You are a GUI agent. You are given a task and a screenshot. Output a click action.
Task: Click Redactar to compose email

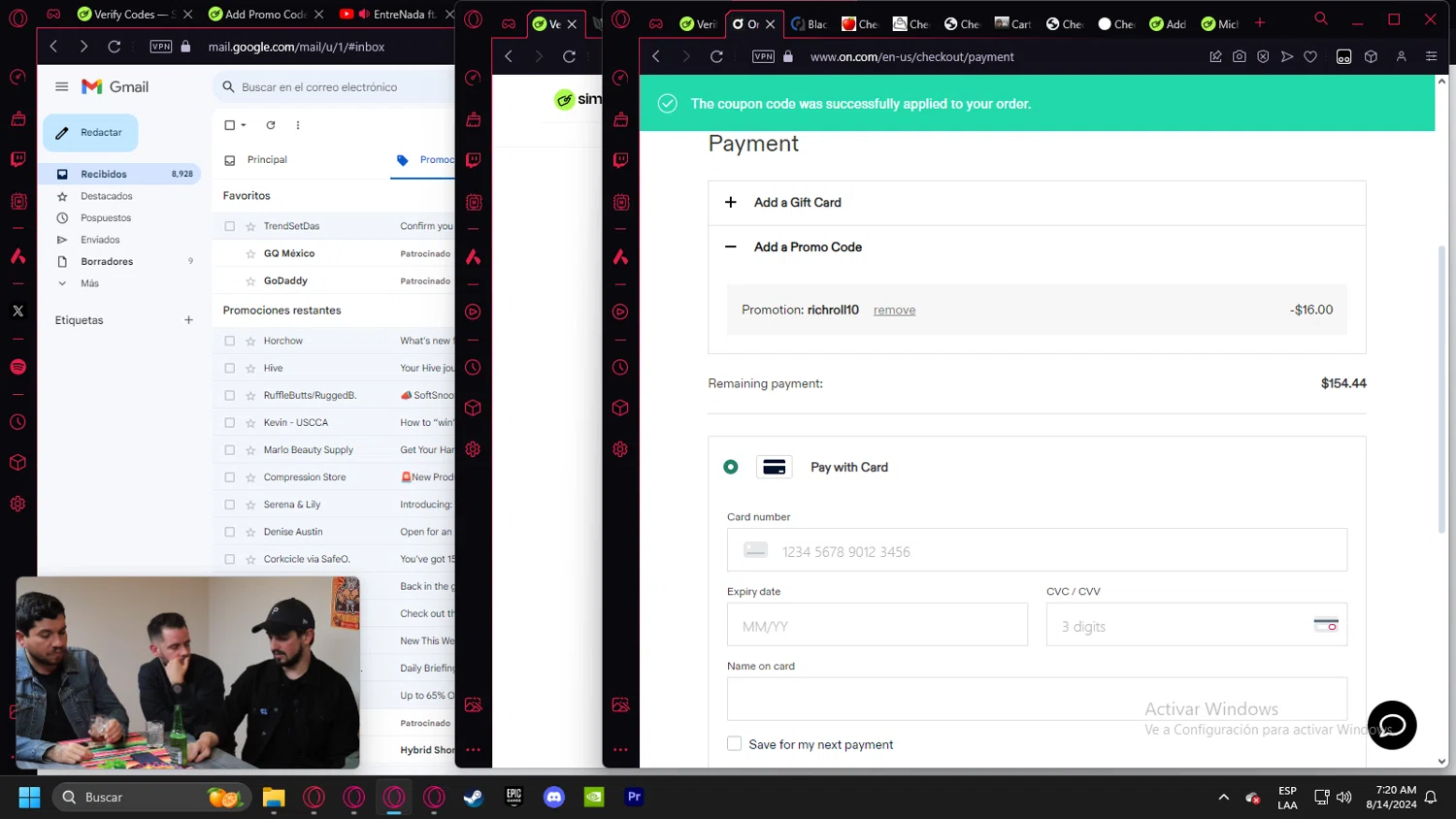[x=90, y=133]
